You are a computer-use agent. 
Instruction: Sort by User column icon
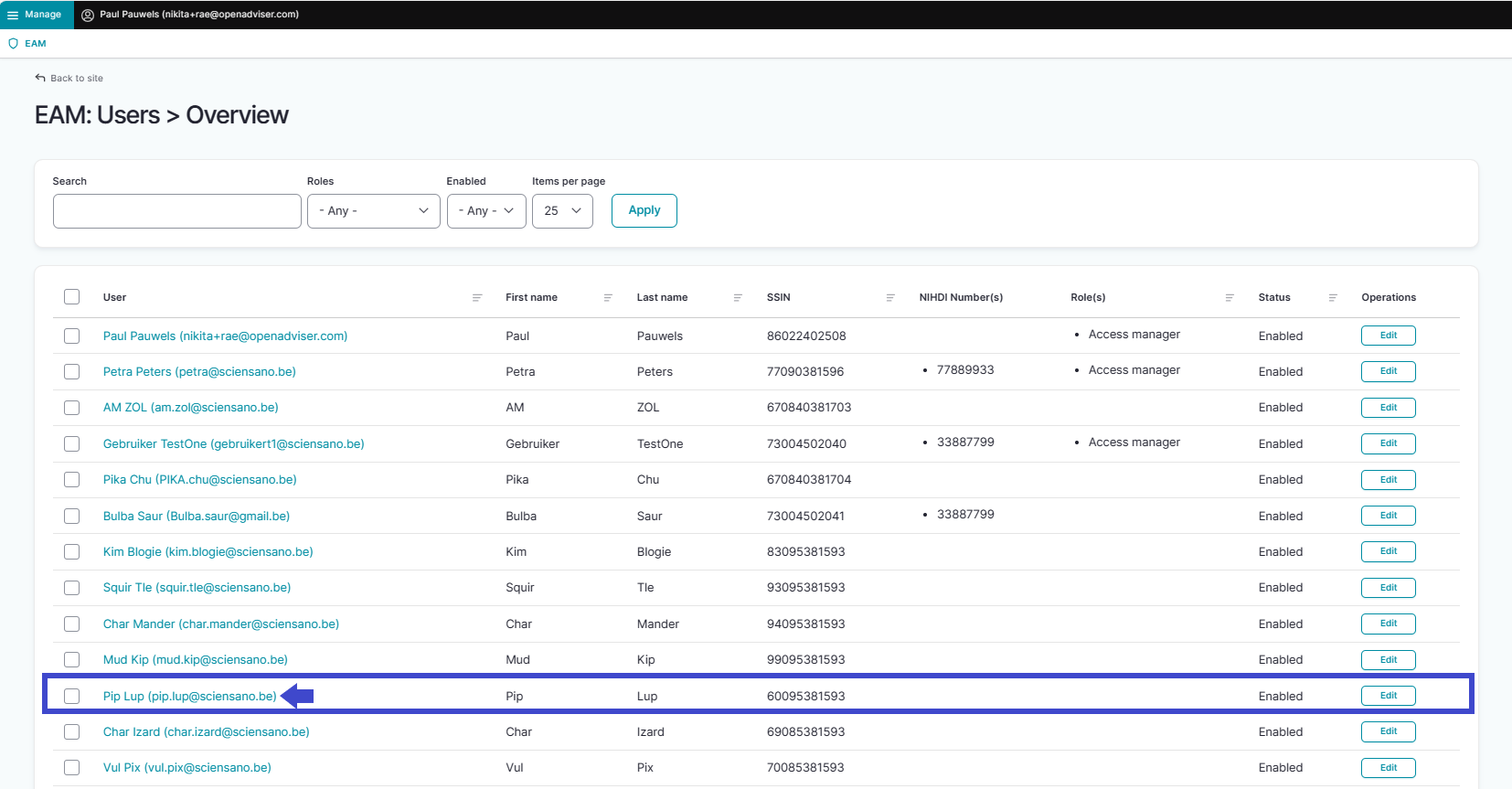[x=477, y=298]
